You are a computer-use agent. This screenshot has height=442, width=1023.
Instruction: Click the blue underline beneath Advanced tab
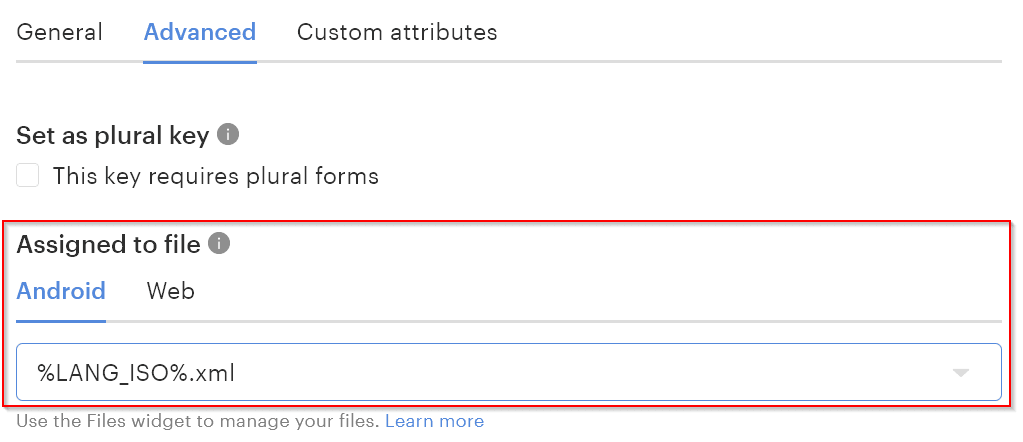200,62
